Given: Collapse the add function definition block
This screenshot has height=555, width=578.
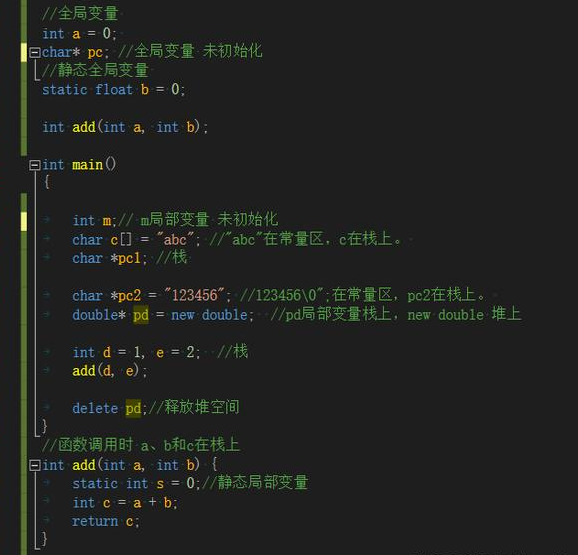Looking at the screenshot, I should 35,466.
